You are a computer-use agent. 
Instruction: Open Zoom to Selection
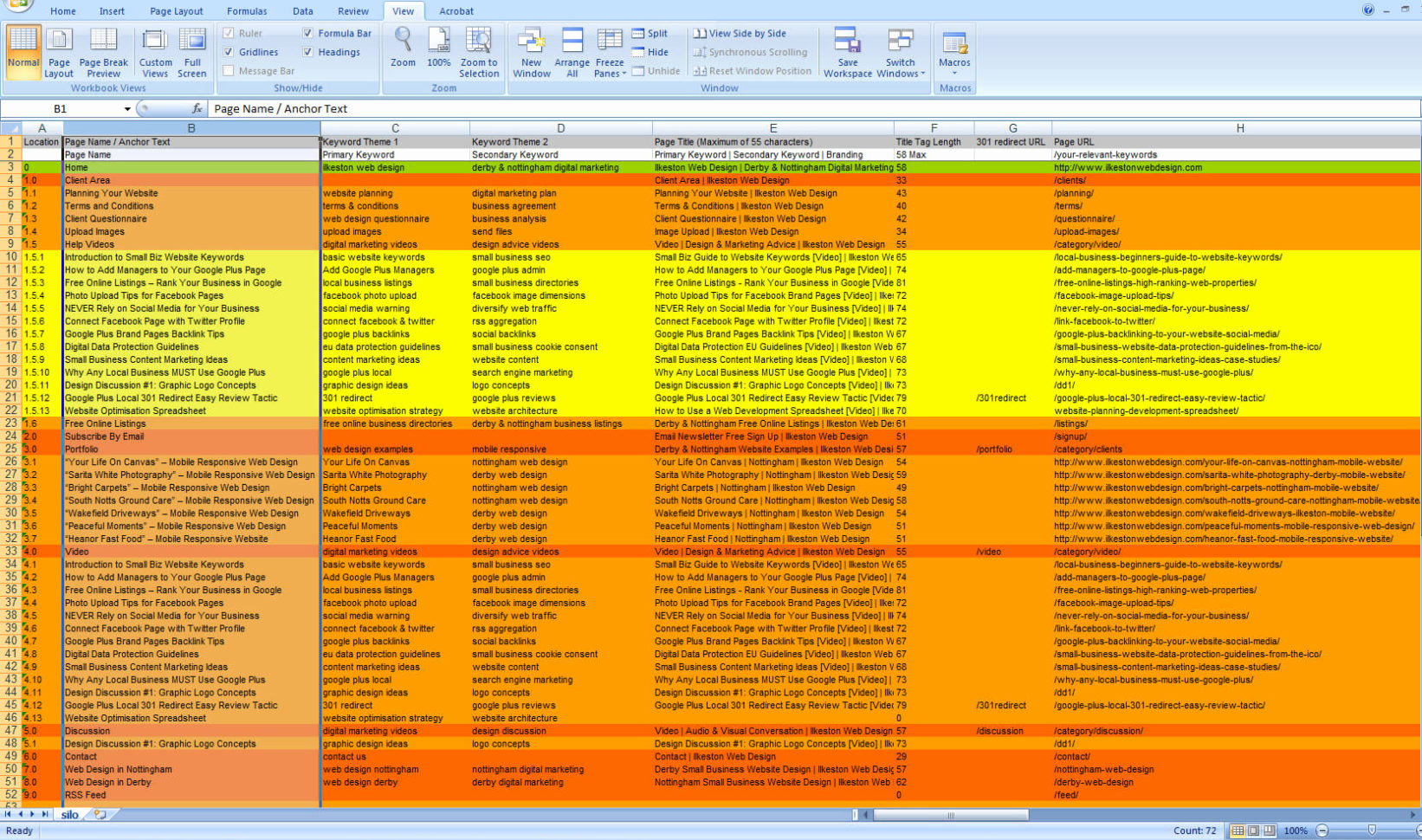tap(480, 52)
